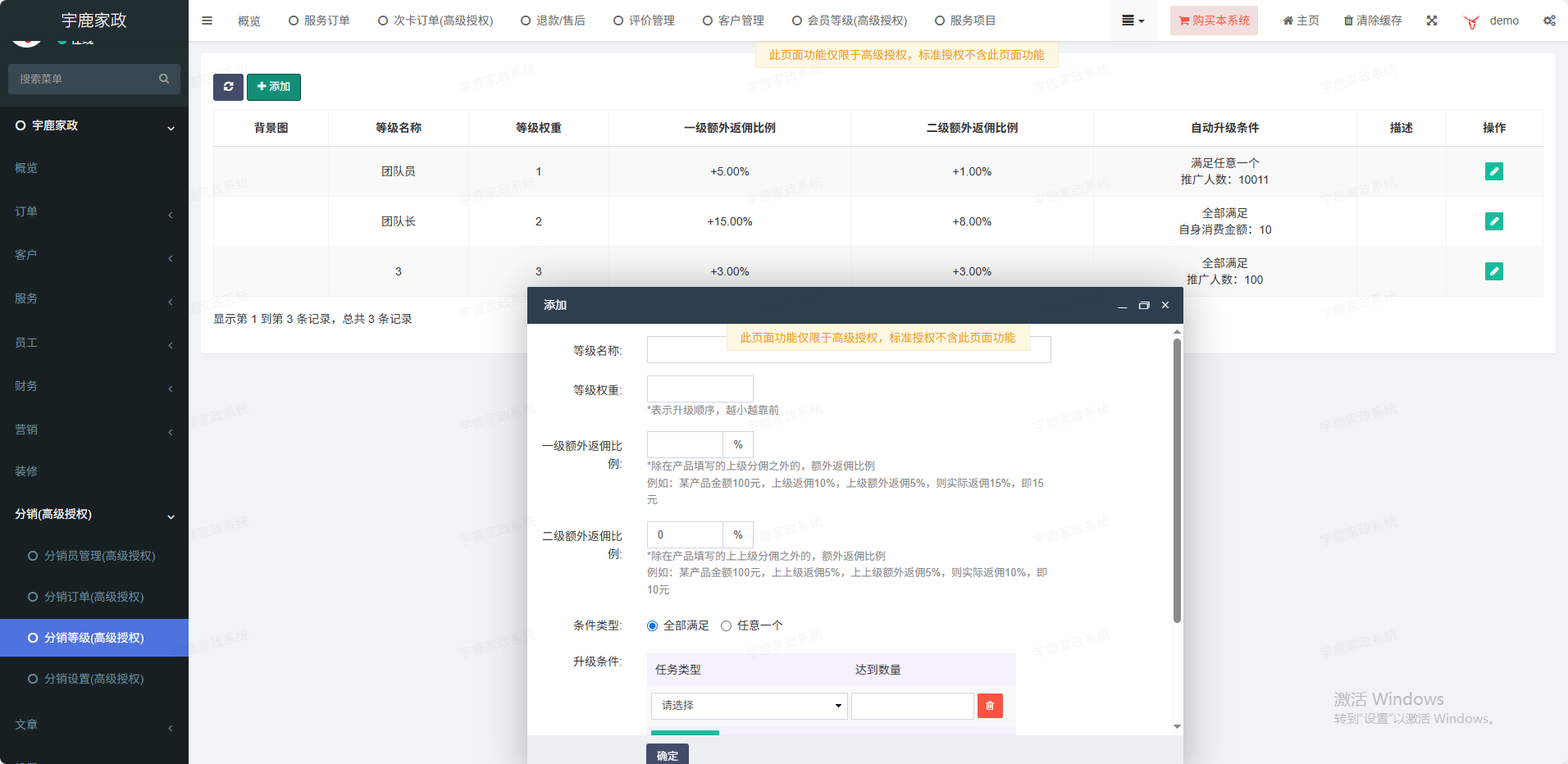Expand the 财务 sidebar menu
Screen dimensions: 1568x764
93,386
